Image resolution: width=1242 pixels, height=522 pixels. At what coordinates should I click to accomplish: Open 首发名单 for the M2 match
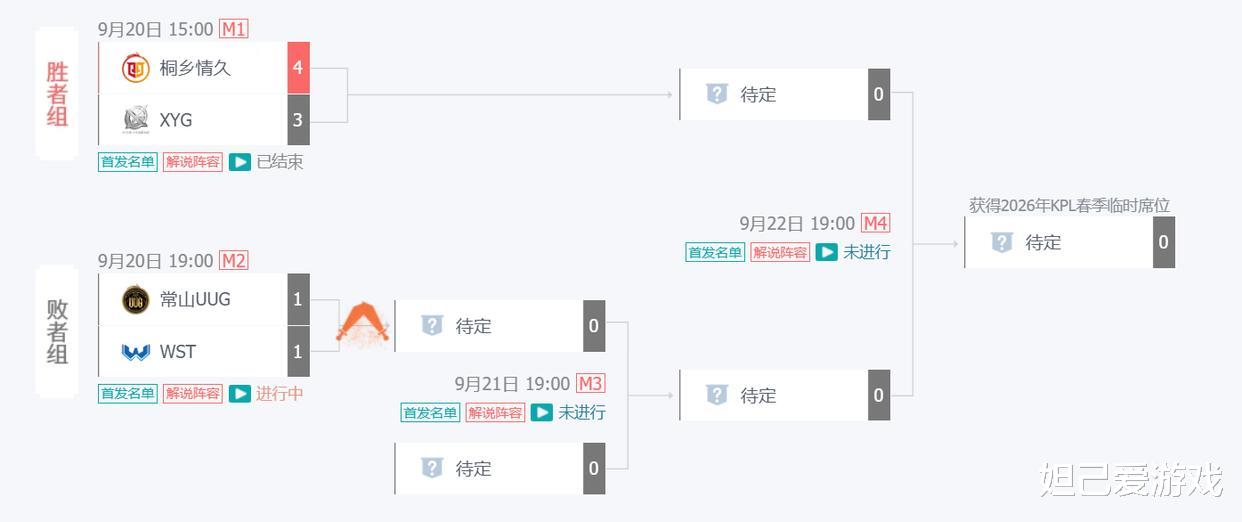pyautogui.click(x=128, y=394)
